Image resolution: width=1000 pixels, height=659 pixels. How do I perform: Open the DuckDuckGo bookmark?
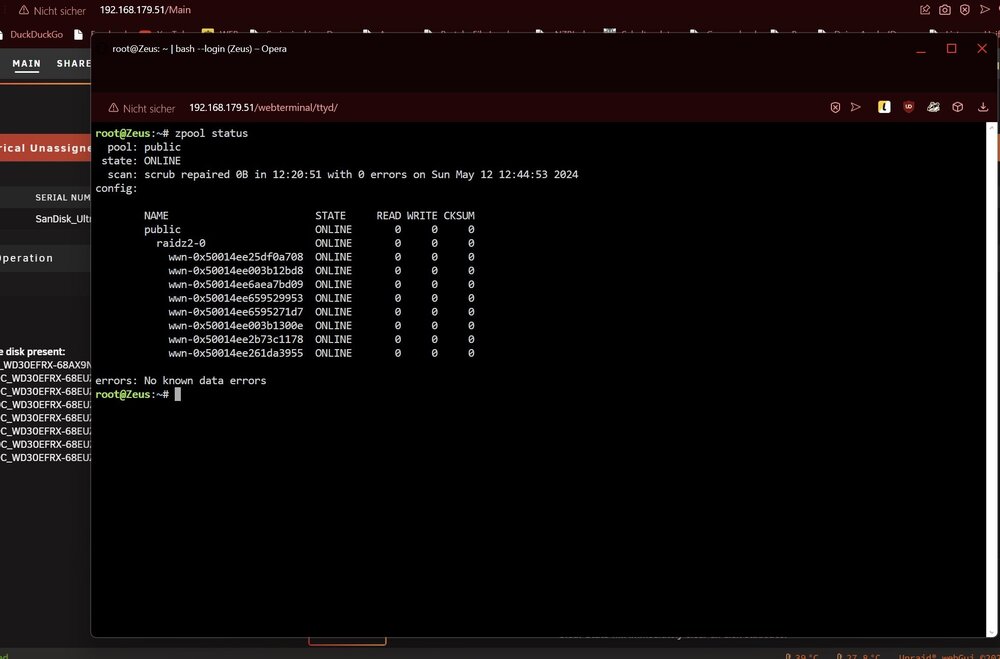pyautogui.click(x=36, y=34)
